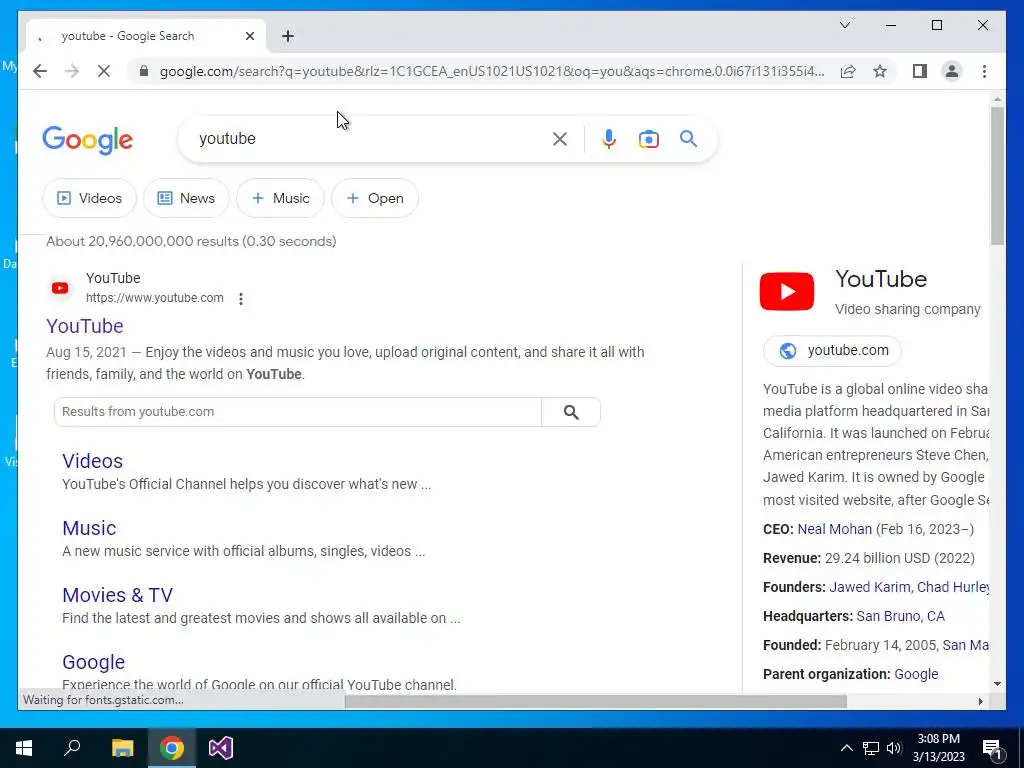This screenshot has height=768, width=1024.
Task: Add Open to the search query chip
Action: (375, 198)
